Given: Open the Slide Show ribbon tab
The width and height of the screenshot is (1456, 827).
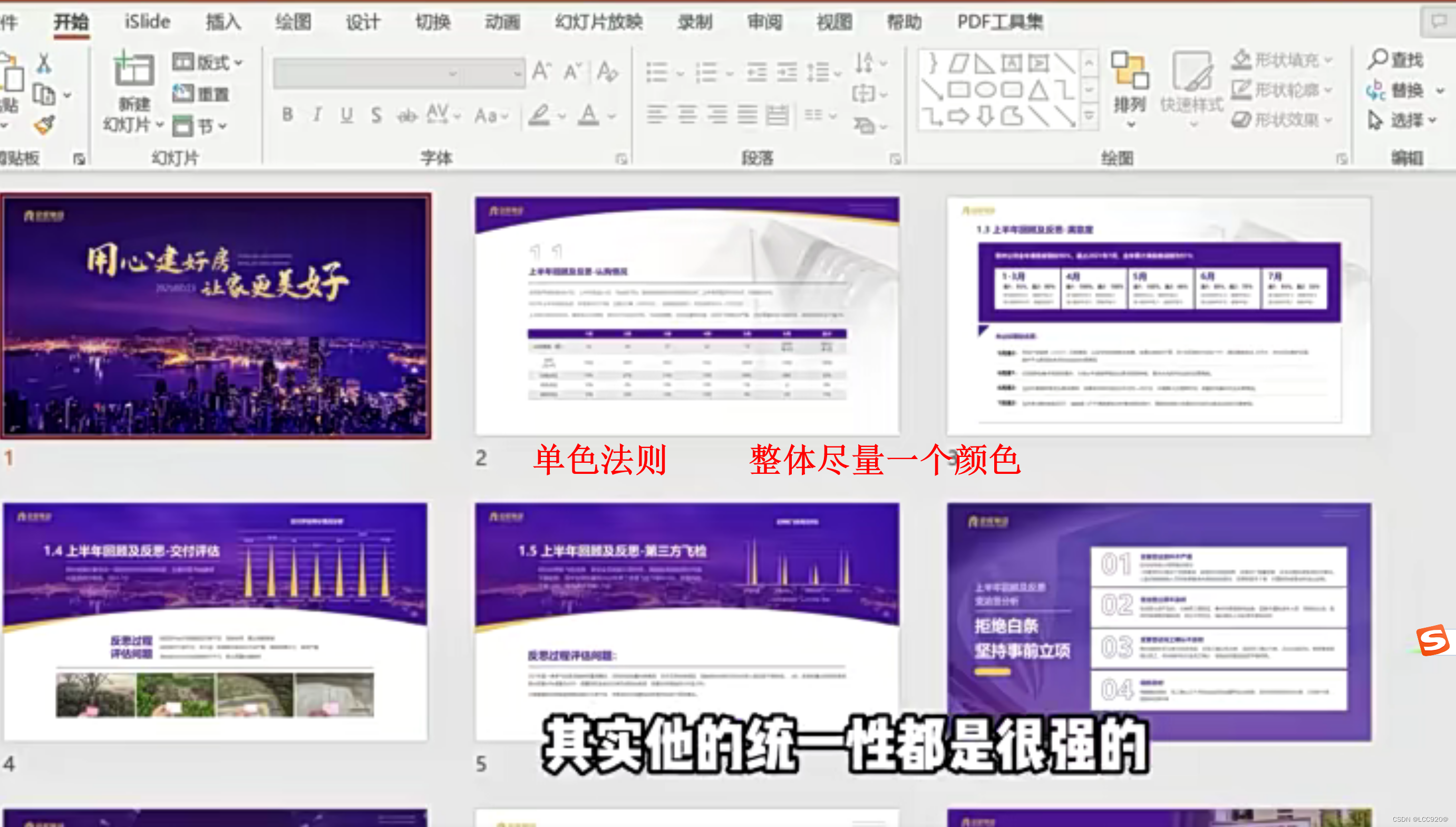Looking at the screenshot, I should 598,22.
